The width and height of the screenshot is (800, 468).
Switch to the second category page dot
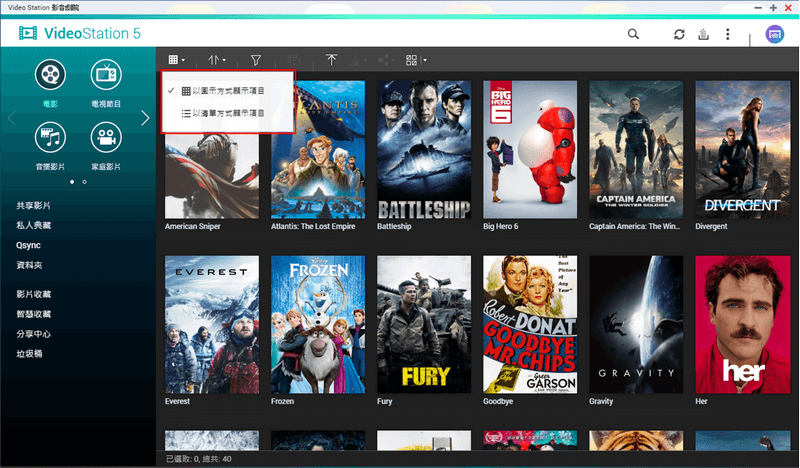(x=84, y=182)
